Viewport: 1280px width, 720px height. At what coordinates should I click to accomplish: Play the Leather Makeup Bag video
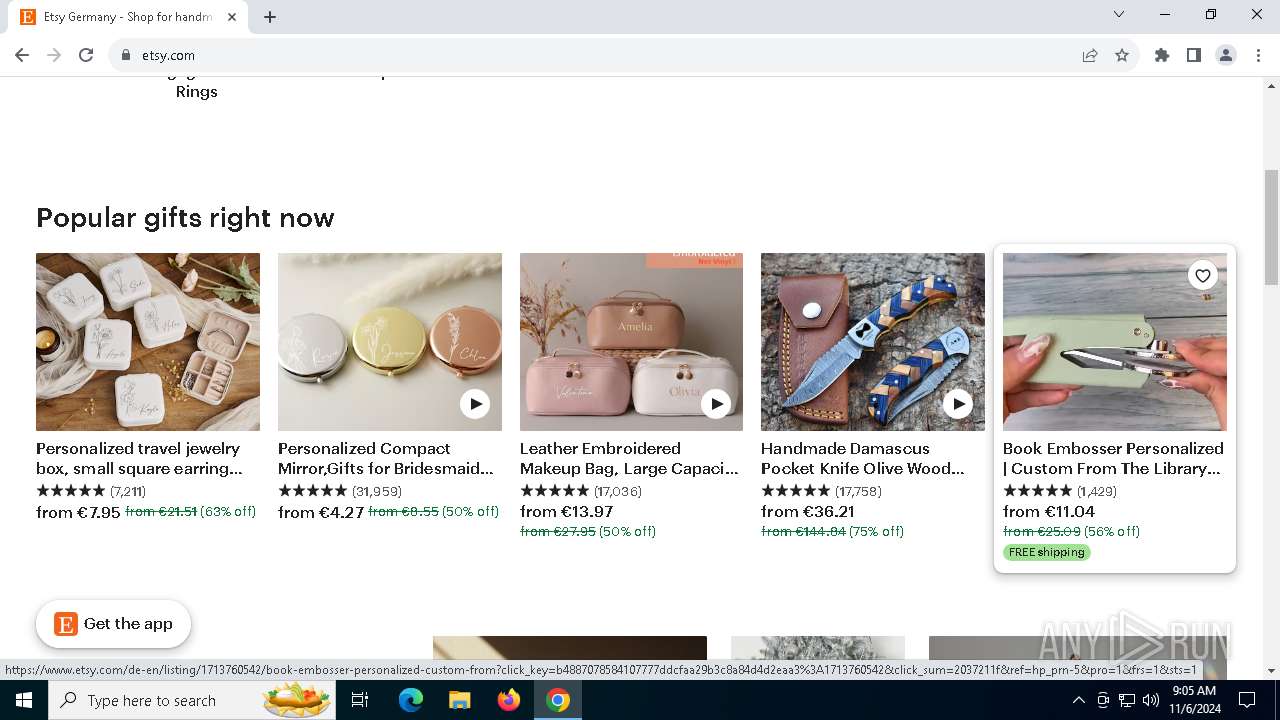click(716, 404)
